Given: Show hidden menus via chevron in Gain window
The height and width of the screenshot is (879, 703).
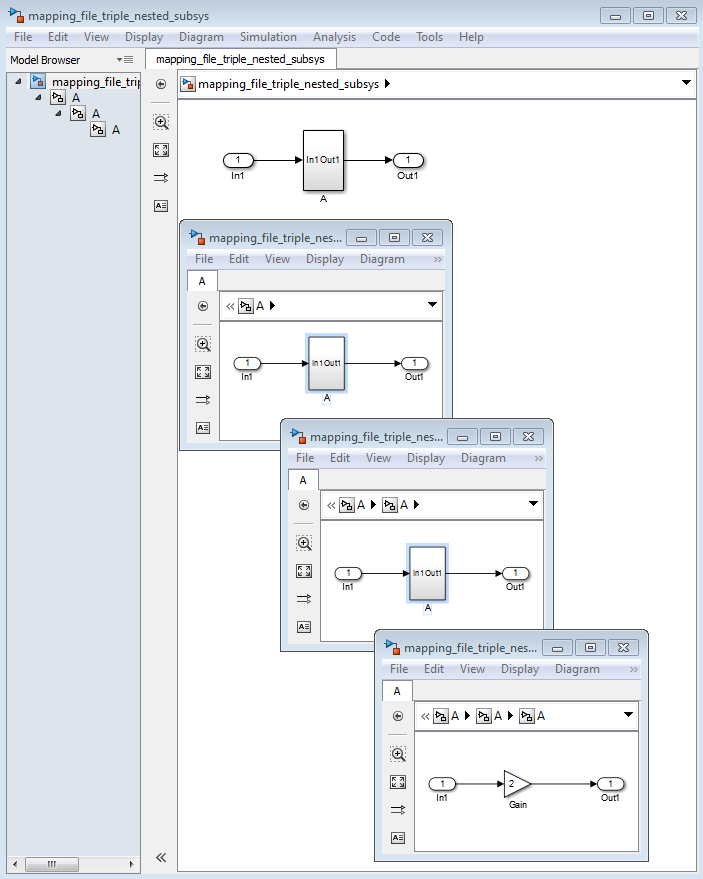Looking at the screenshot, I should [633, 669].
